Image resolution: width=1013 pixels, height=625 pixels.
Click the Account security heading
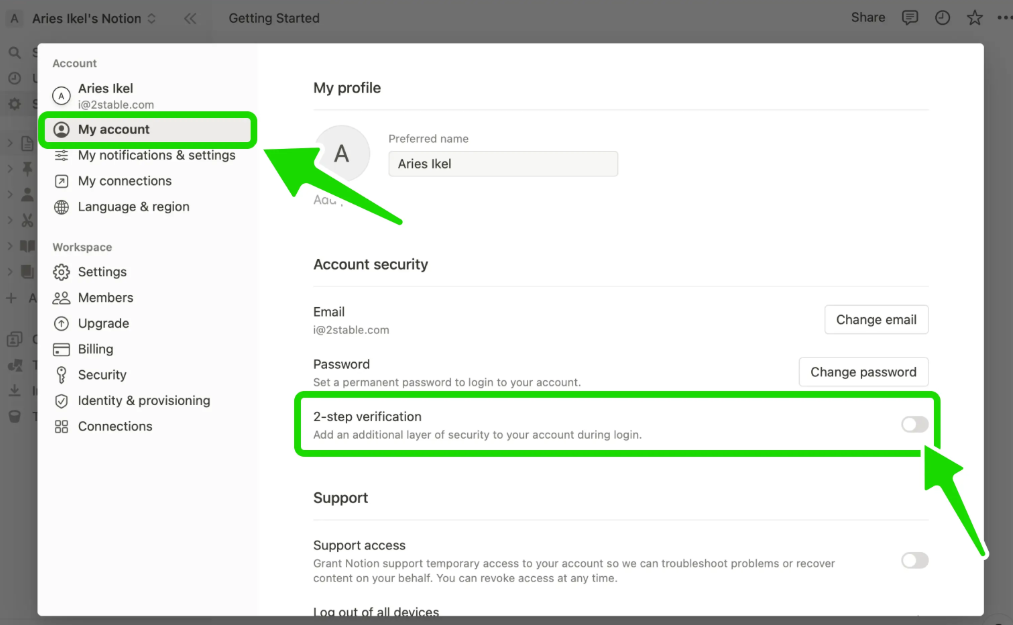point(370,264)
